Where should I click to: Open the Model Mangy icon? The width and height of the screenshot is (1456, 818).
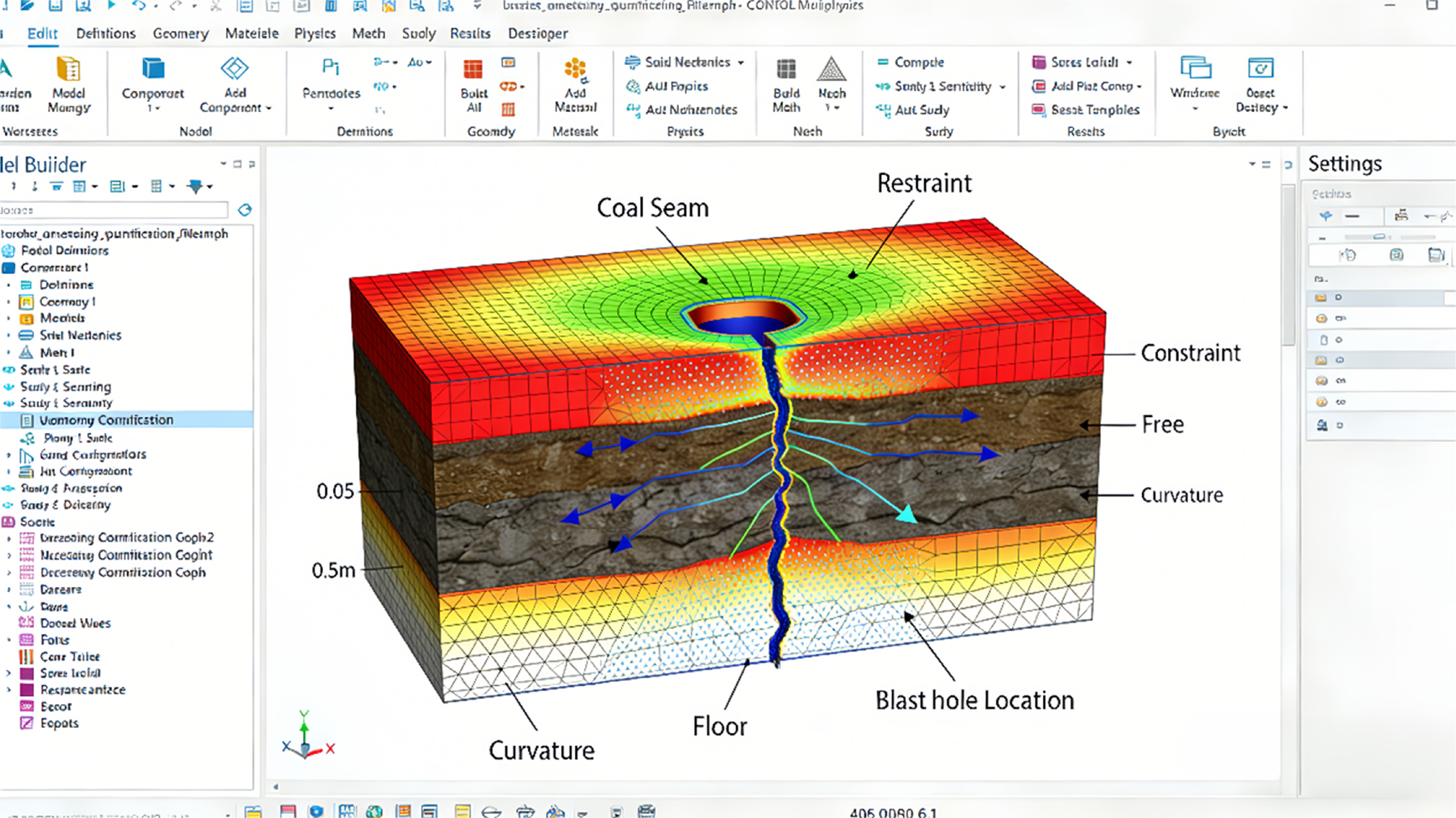click(68, 70)
